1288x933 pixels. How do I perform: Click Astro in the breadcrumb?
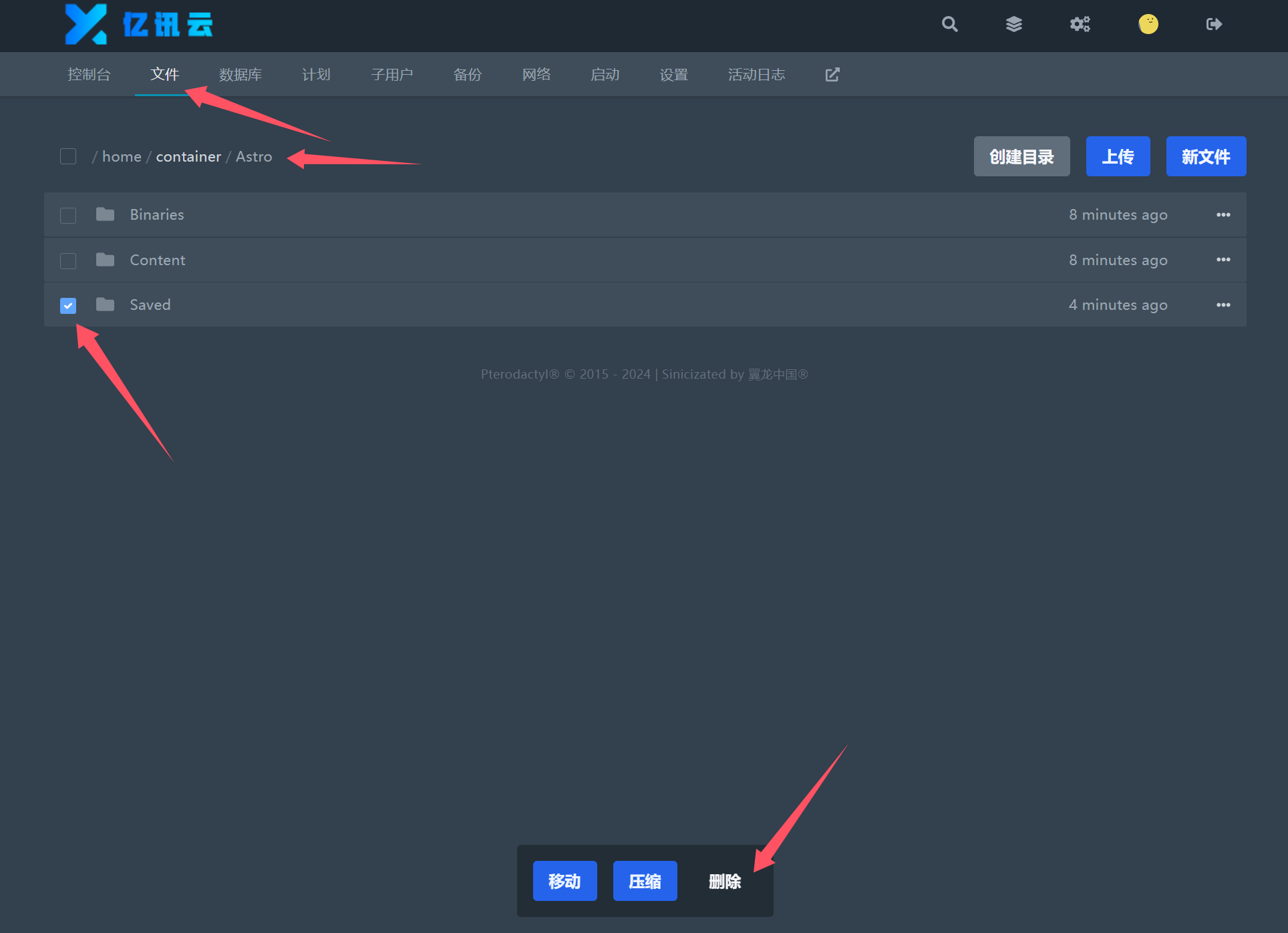(254, 156)
